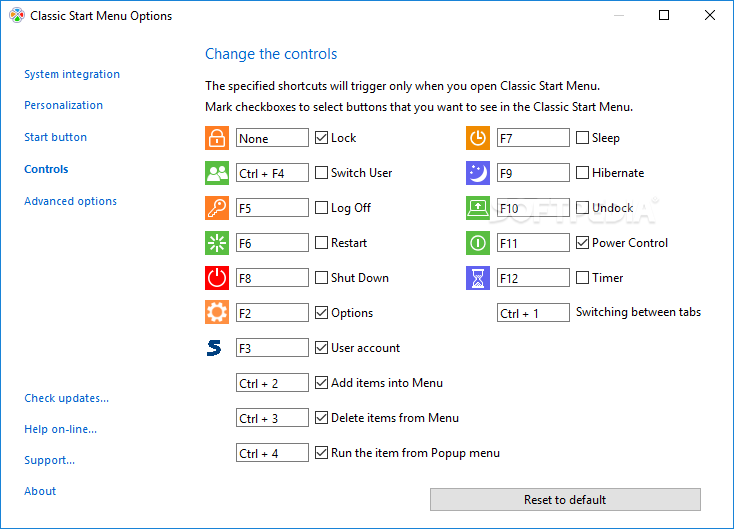Click the orange Log Off key icon
This screenshot has height=529, width=734.
[x=217, y=208]
